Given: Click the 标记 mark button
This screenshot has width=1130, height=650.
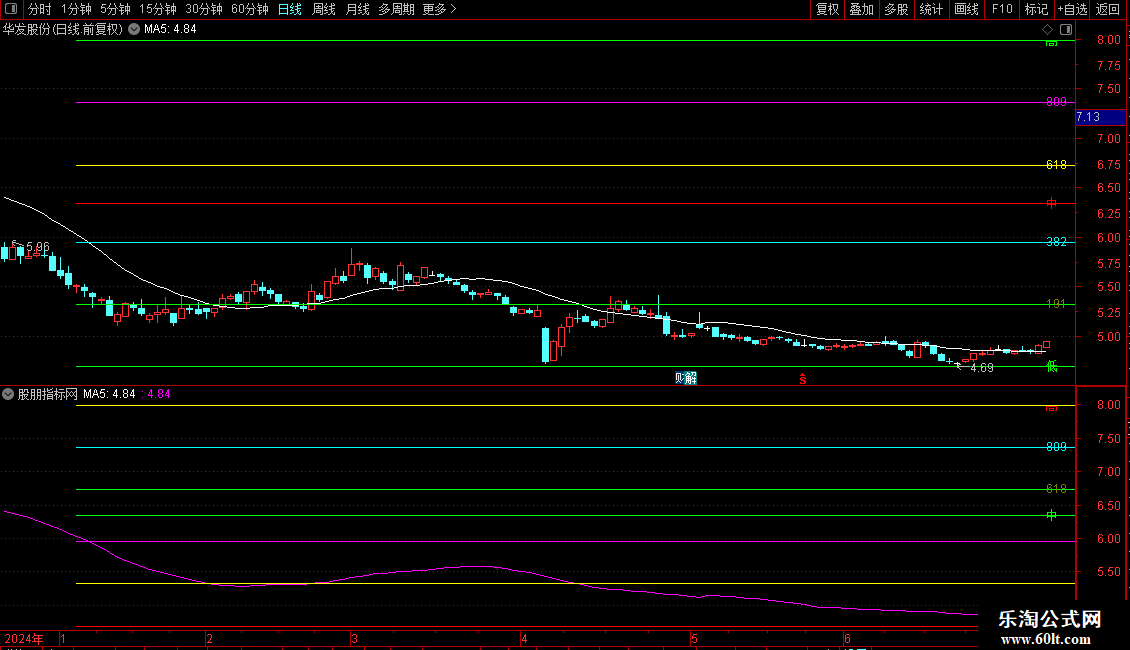Looking at the screenshot, I should click(1036, 9).
